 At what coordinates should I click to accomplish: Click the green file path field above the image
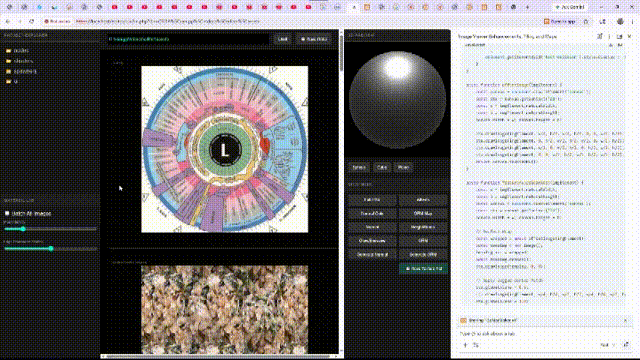click(x=188, y=39)
